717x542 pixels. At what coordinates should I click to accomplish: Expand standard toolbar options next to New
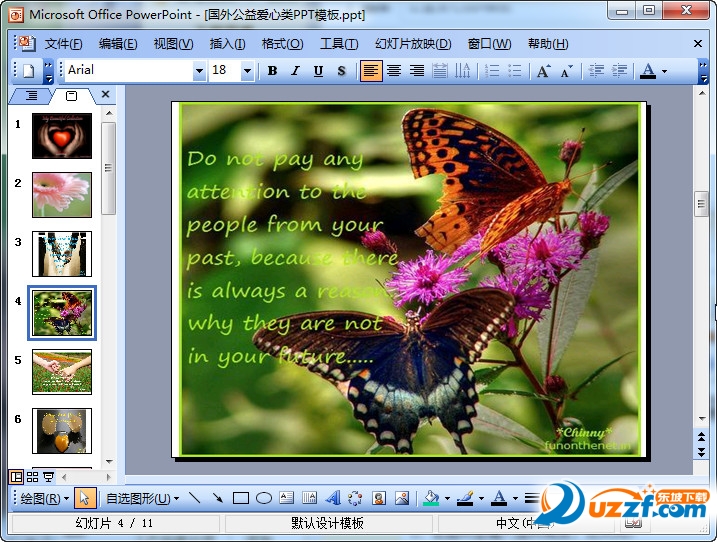[x=48, y=72]
